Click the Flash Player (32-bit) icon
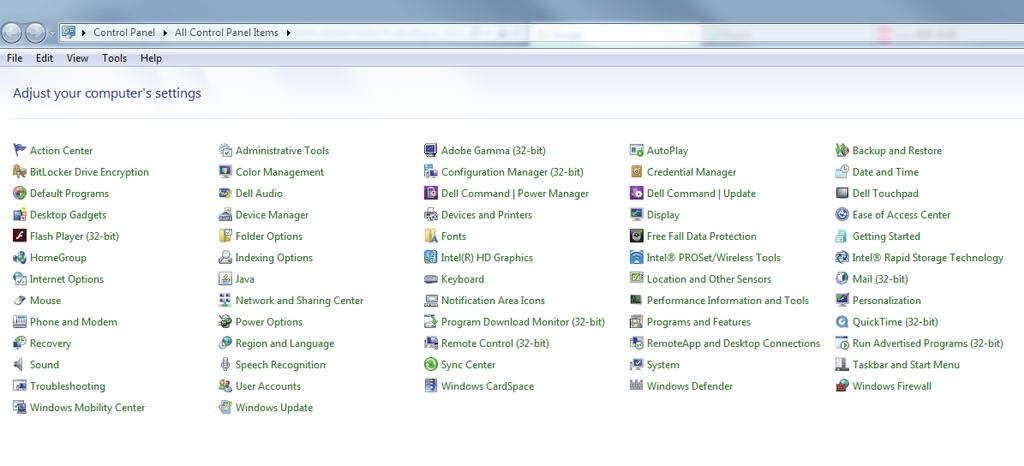 [20, 236]
